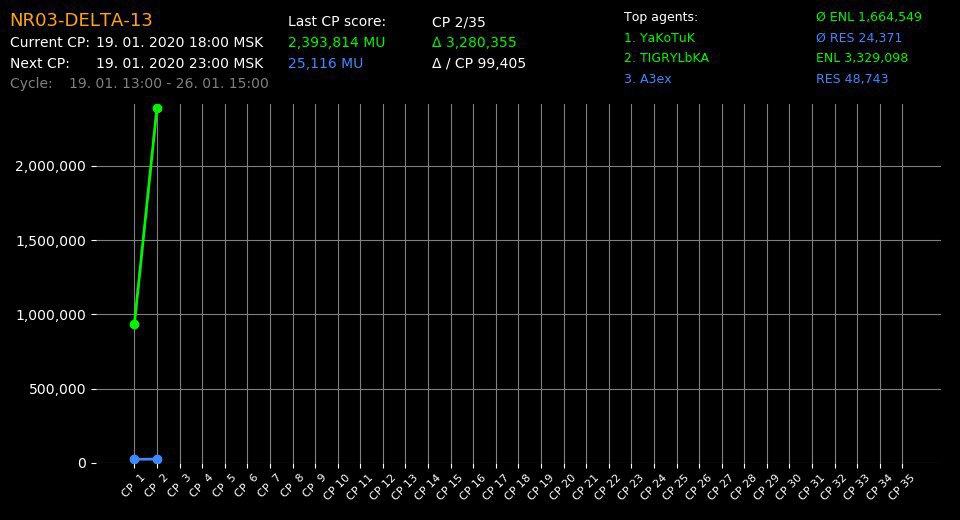
Task: Click the blue RES data point at CP 2
Action: coord(157,459)
